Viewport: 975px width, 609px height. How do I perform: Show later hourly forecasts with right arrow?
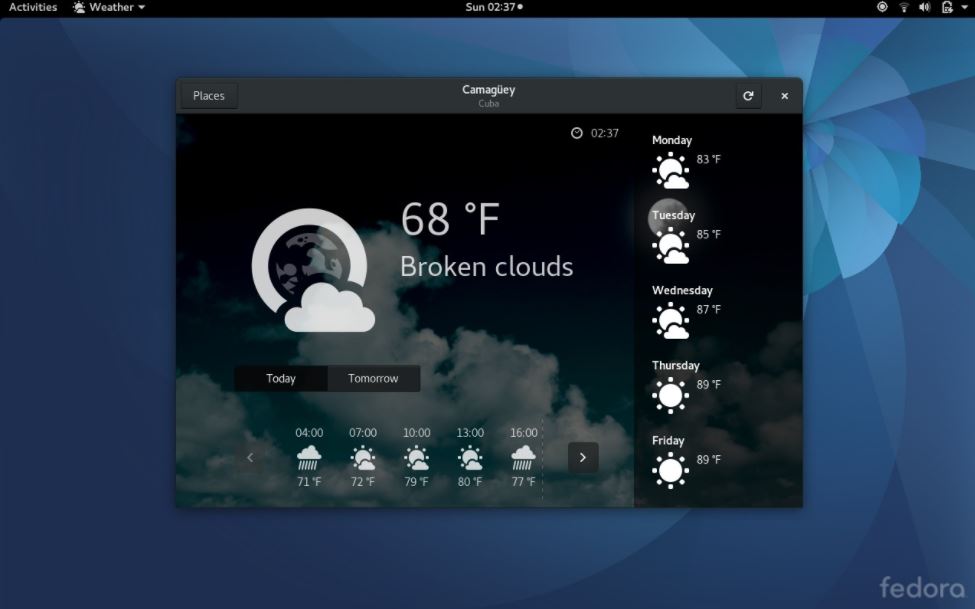point(583,457)
